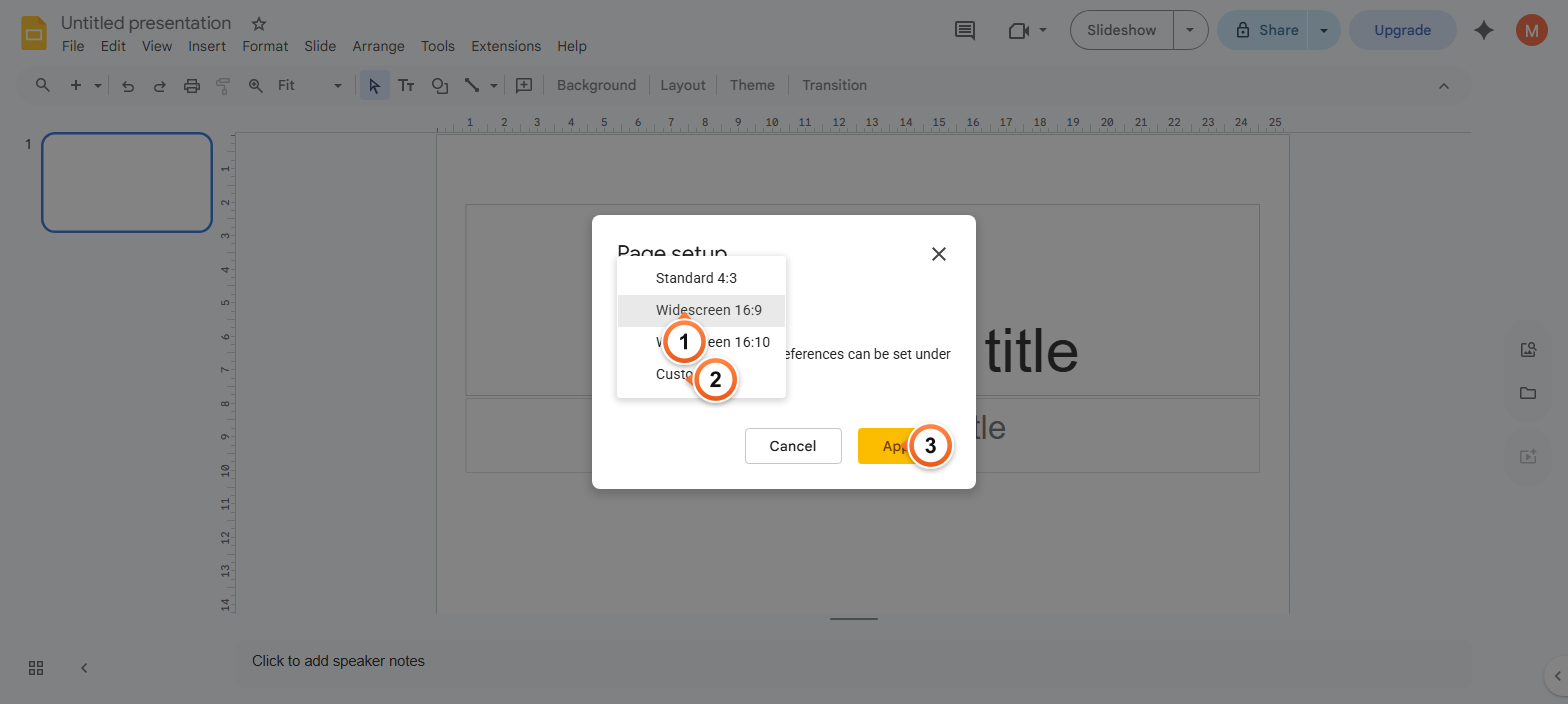
Task: Choose Standard 4:3 option
Action: pos(701,278)
